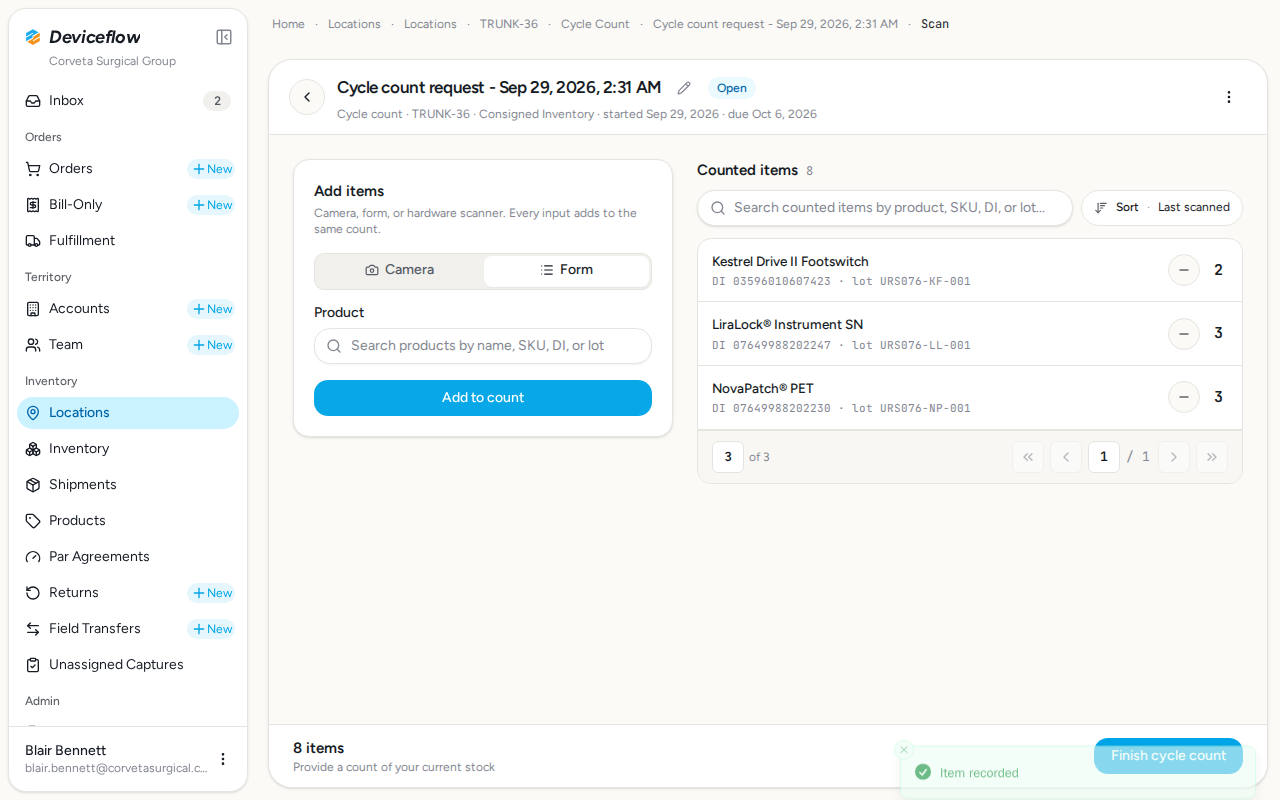Decrease Kestrel Drive II Footswitch count

tap(1184, 270)
